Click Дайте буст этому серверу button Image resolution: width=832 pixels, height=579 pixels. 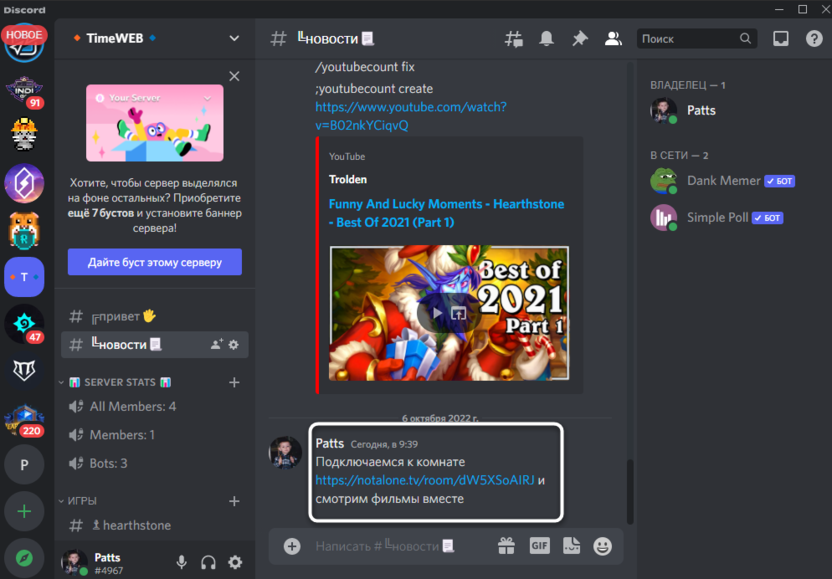(x=154, y=262)
